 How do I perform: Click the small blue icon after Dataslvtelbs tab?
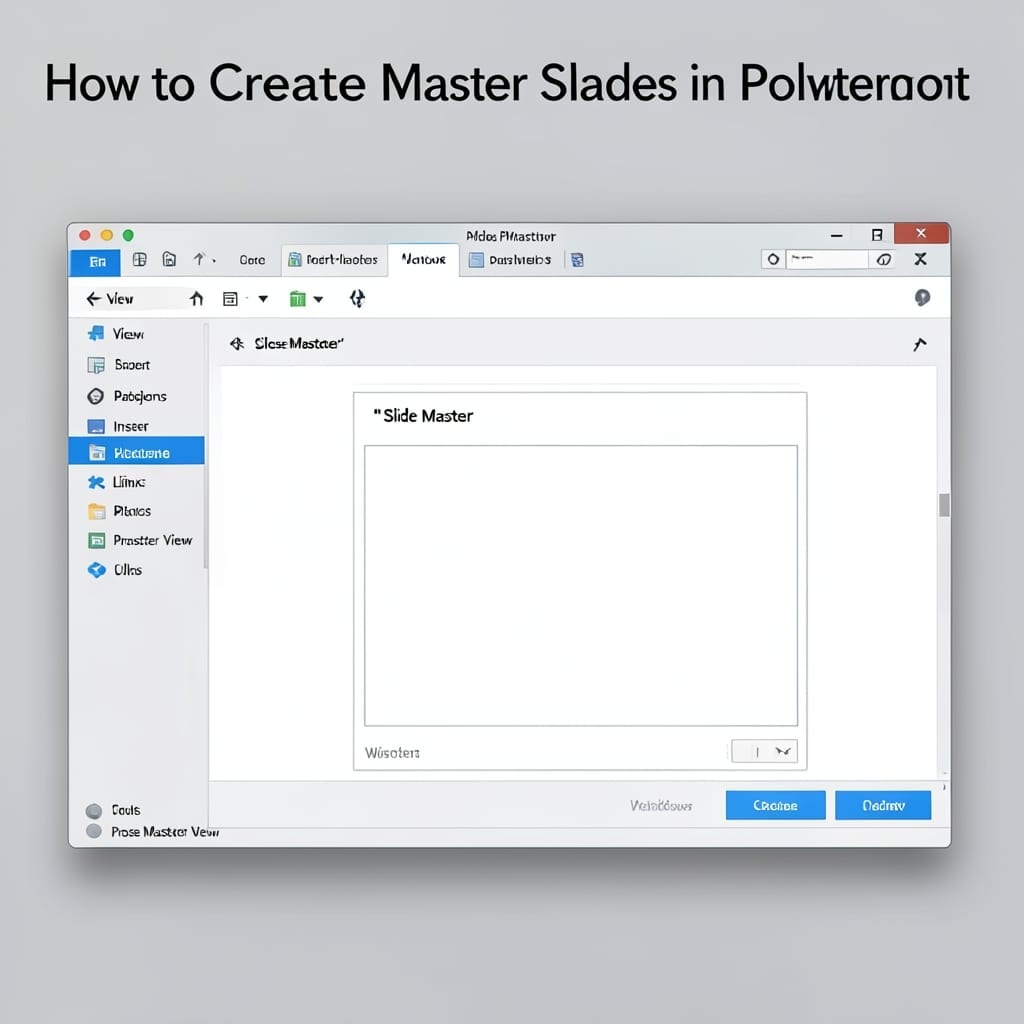[577, 260]
